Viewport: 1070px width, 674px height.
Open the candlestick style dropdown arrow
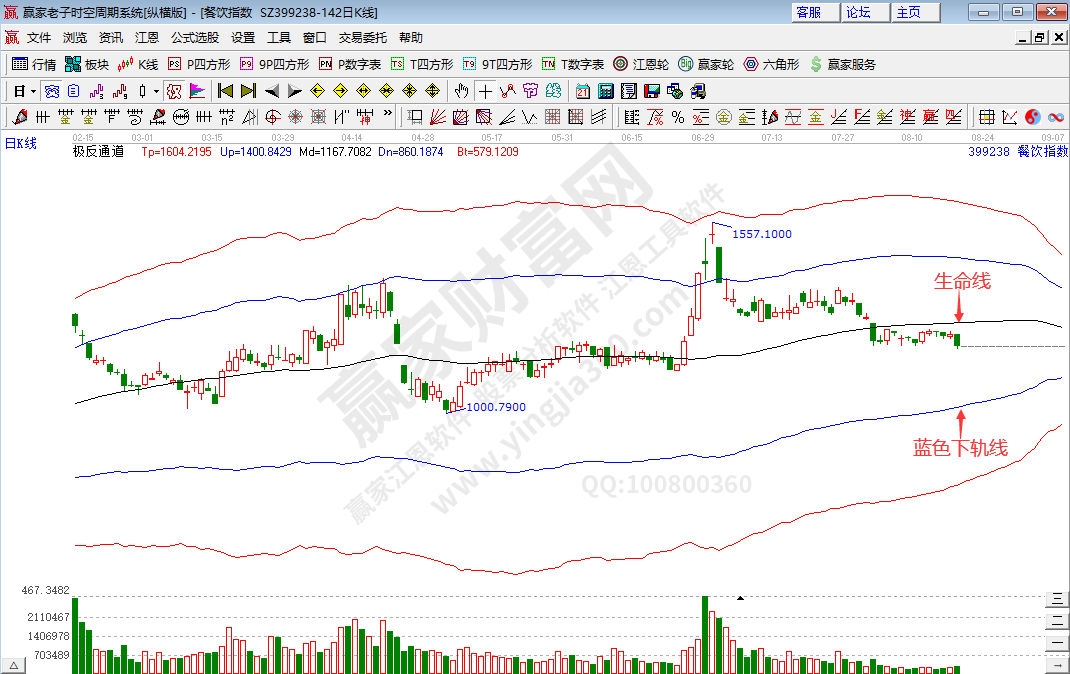click(x=157, y=91)
